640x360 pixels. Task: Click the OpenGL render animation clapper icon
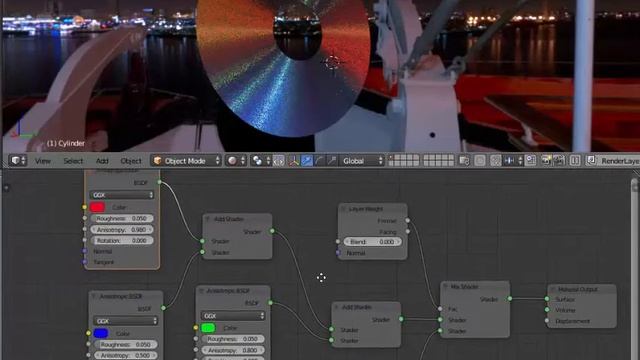(559, 160)
